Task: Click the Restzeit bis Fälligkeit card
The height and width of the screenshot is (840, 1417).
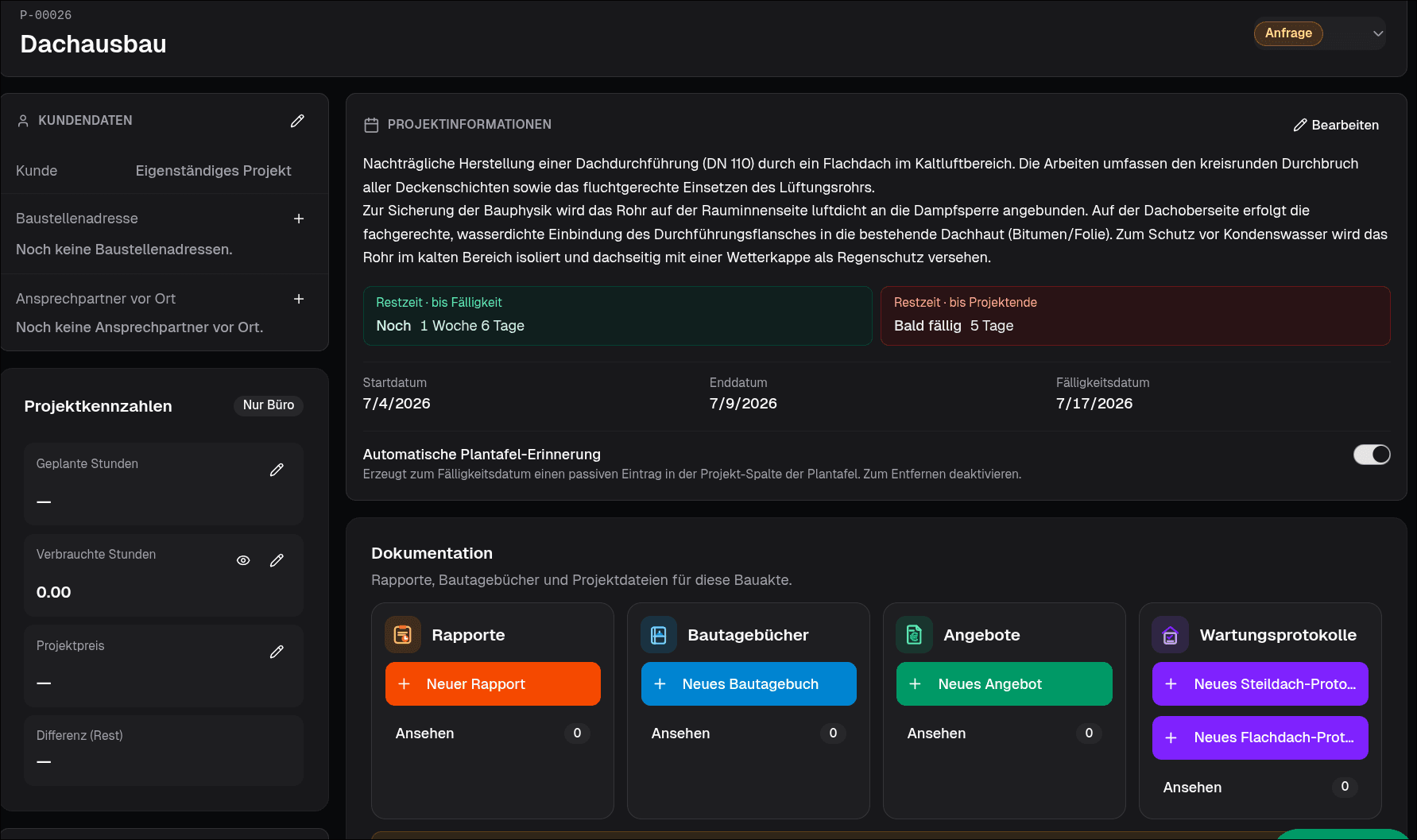Action: click(x=618, y=315)
